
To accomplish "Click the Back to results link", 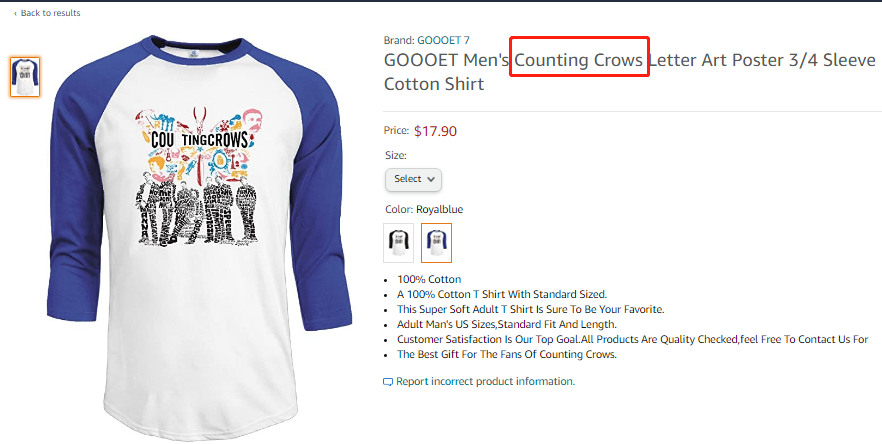I will pyautogui.click(x=50, y=13).
